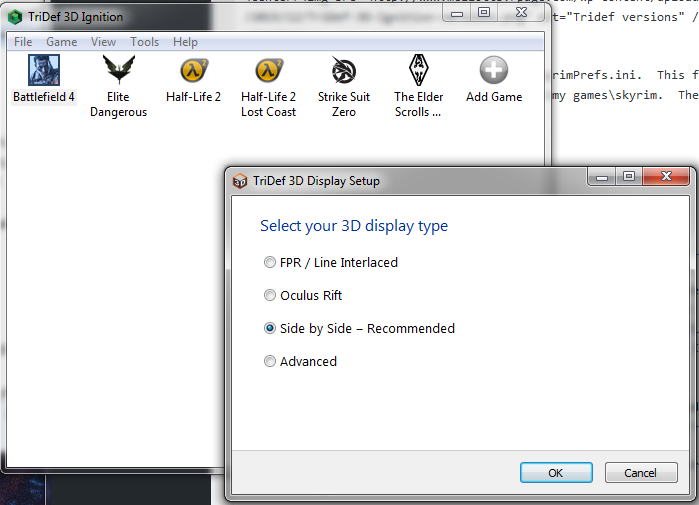Cancel the display setup dialog
This screenshot has width=699, height=505.
click(x=641, y=472)
